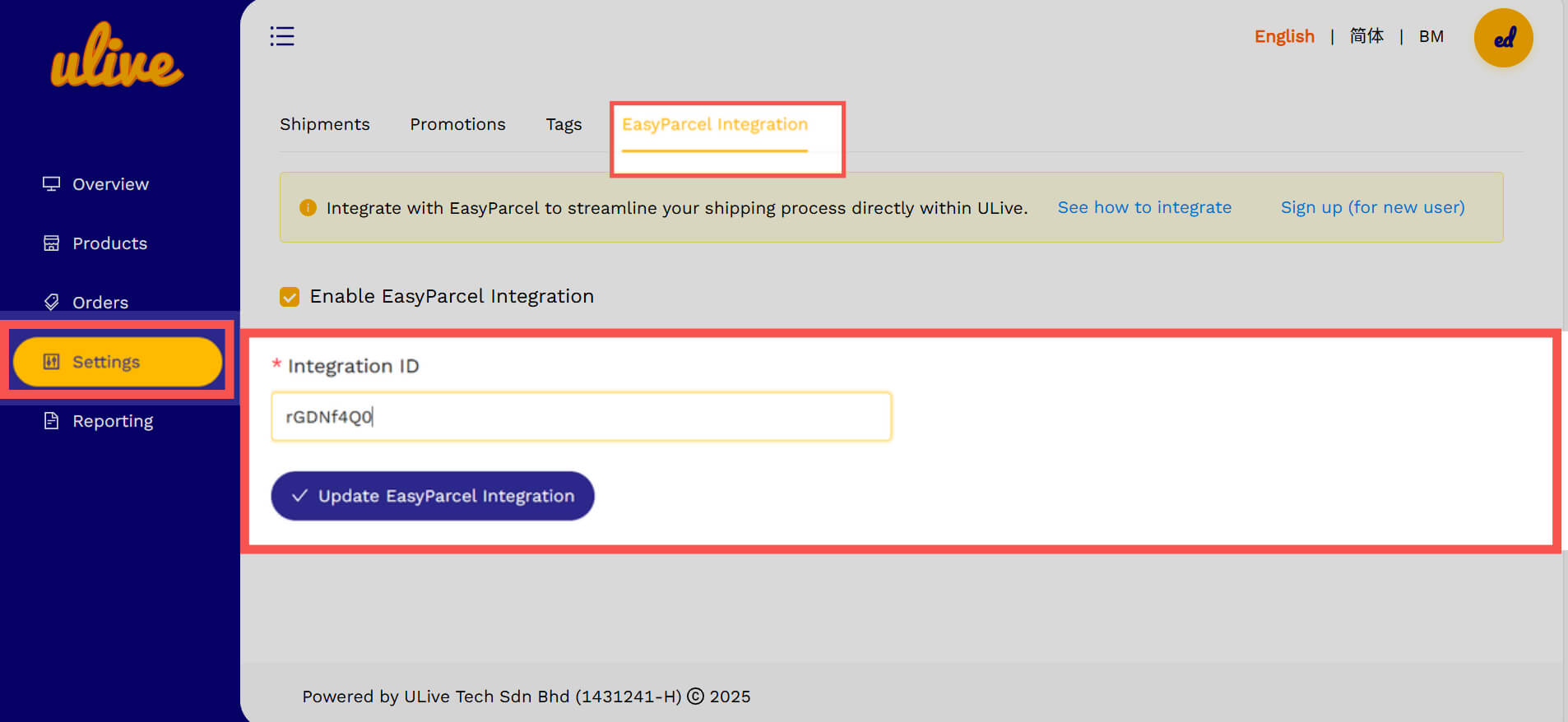Image resolution: width=1568 pixels, height=722 pixels.
Task: Click the Reporting document icon
Action: 51,421
